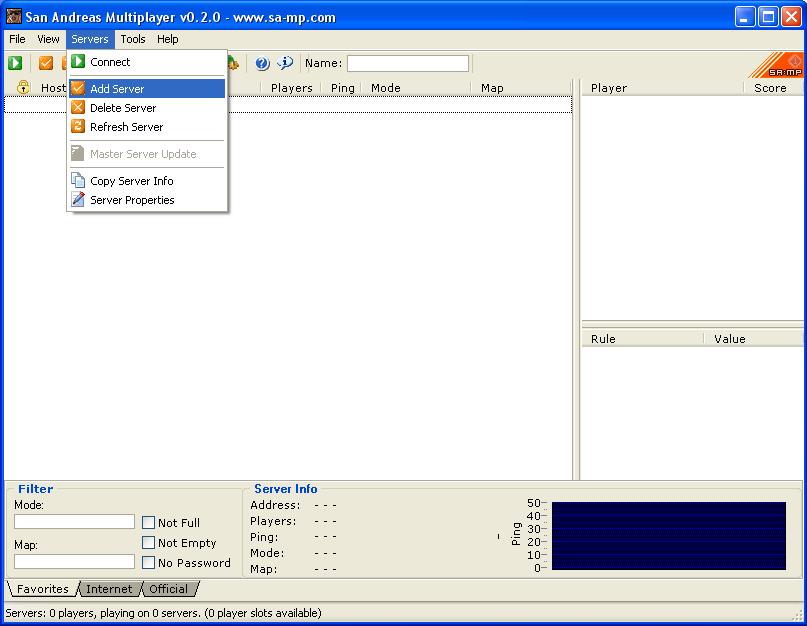Close the open Servers menu via its title
The image size is (807, 626).
[x=90, y=39]
